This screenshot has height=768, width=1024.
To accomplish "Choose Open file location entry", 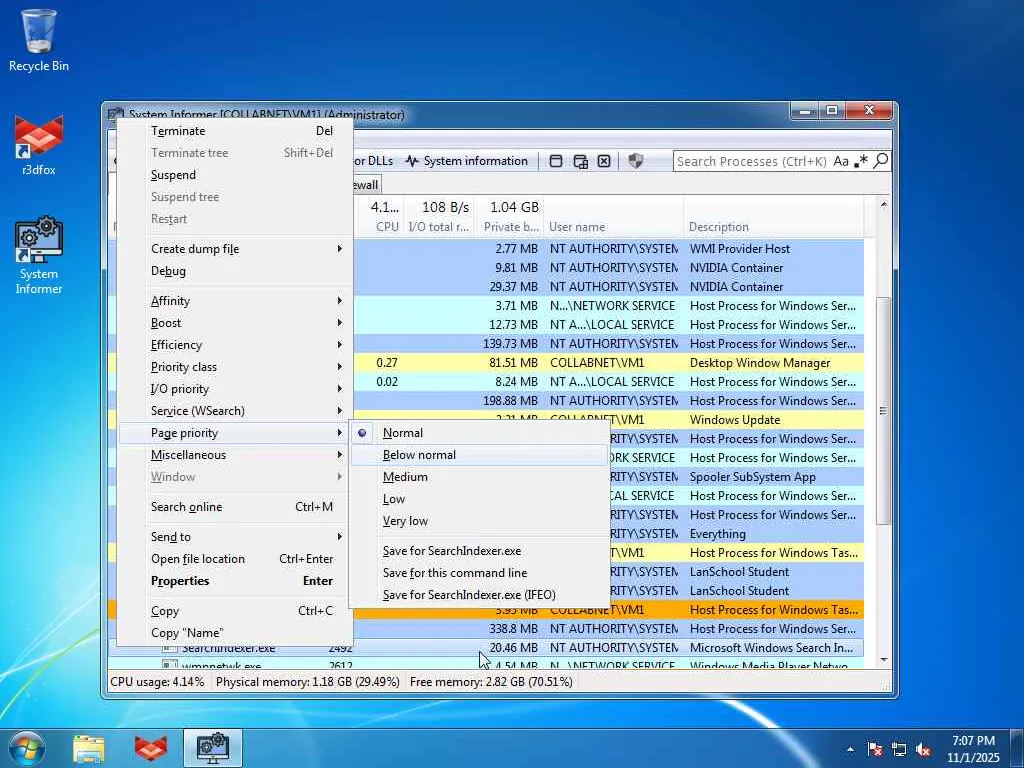I will (236, 559).
